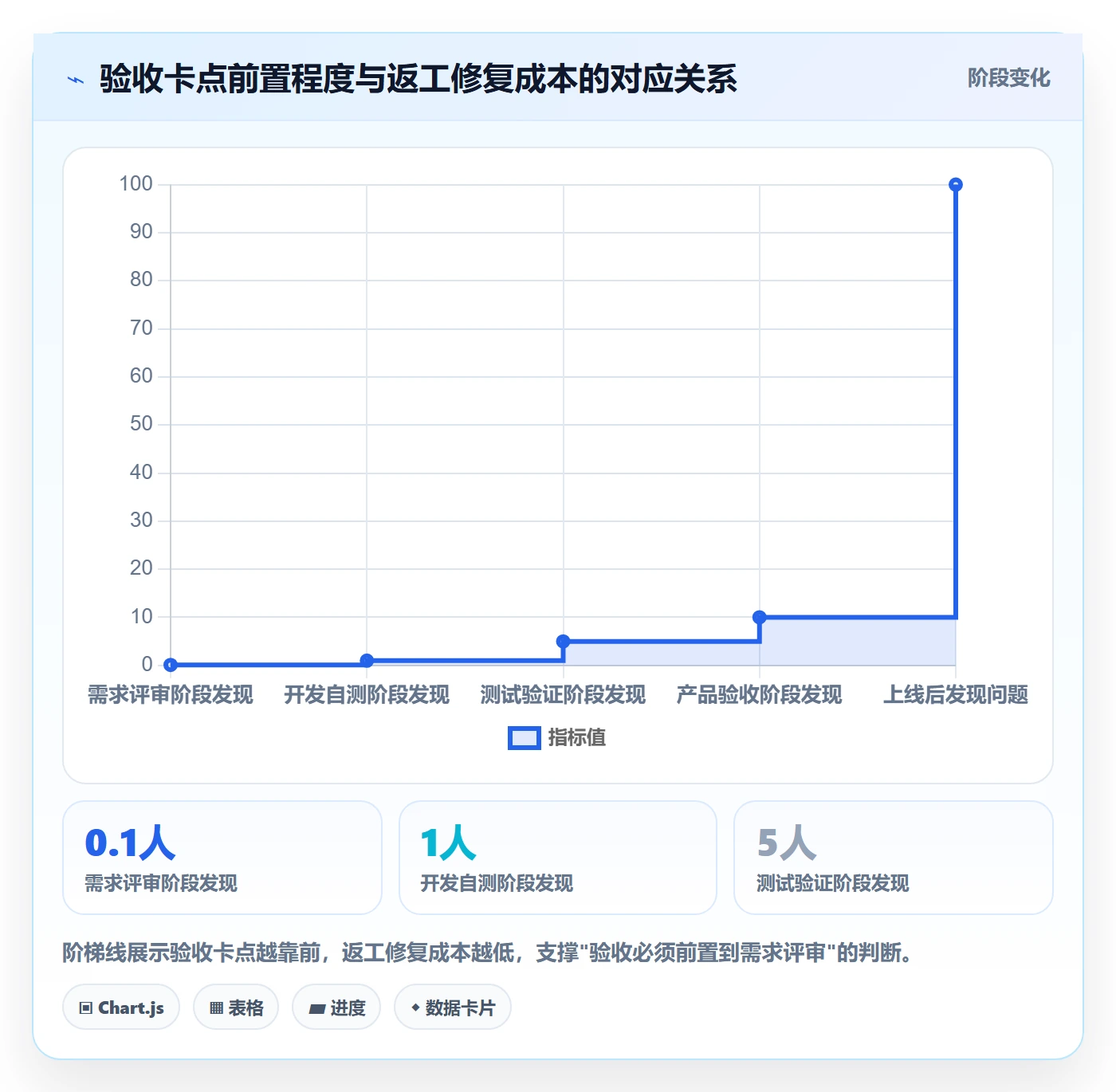Click the y-axis value 100

tap(136, 184)
